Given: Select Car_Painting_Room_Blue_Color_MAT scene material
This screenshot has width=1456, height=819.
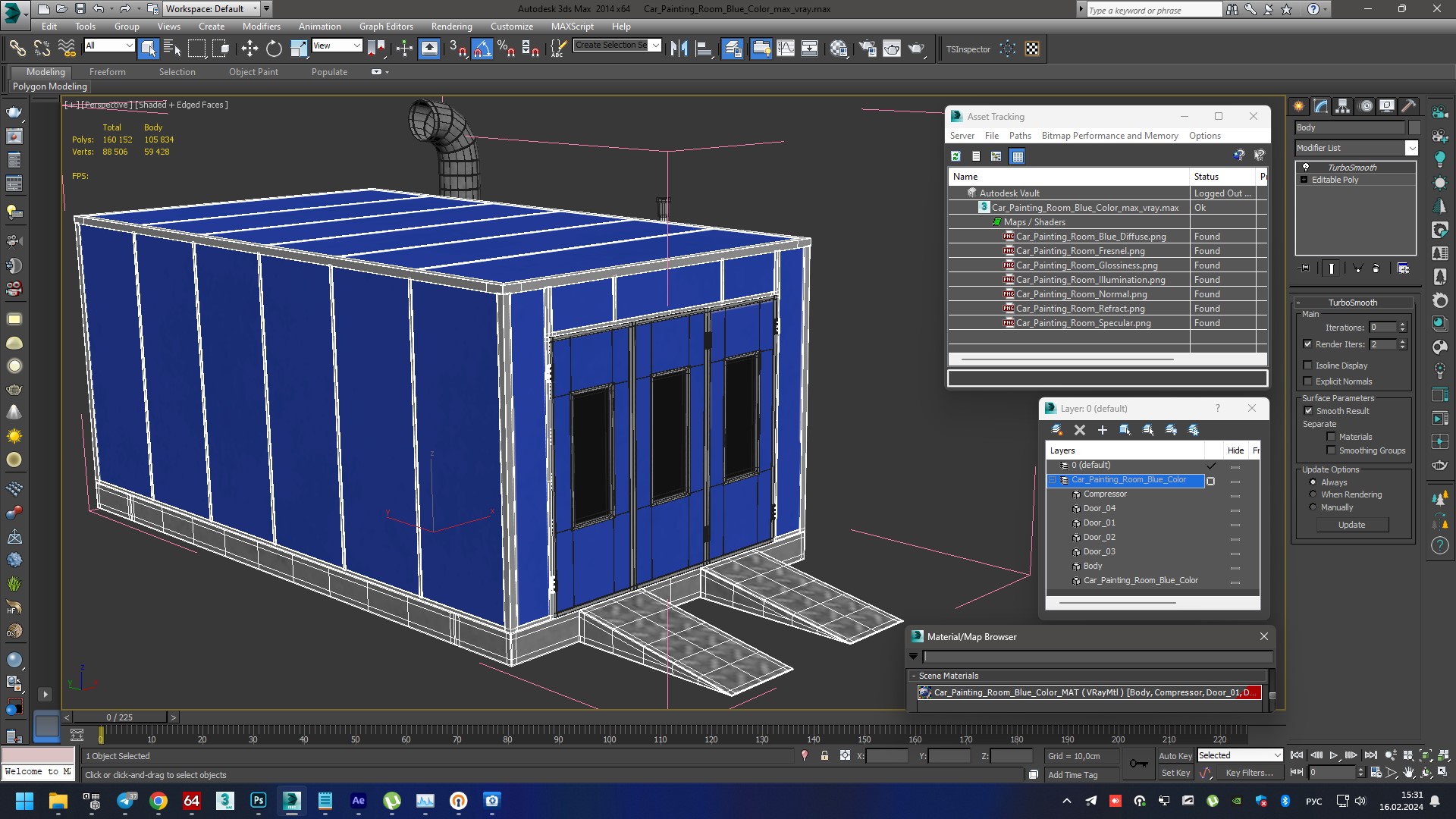Looking at the screenshot, I should 1090,692.
